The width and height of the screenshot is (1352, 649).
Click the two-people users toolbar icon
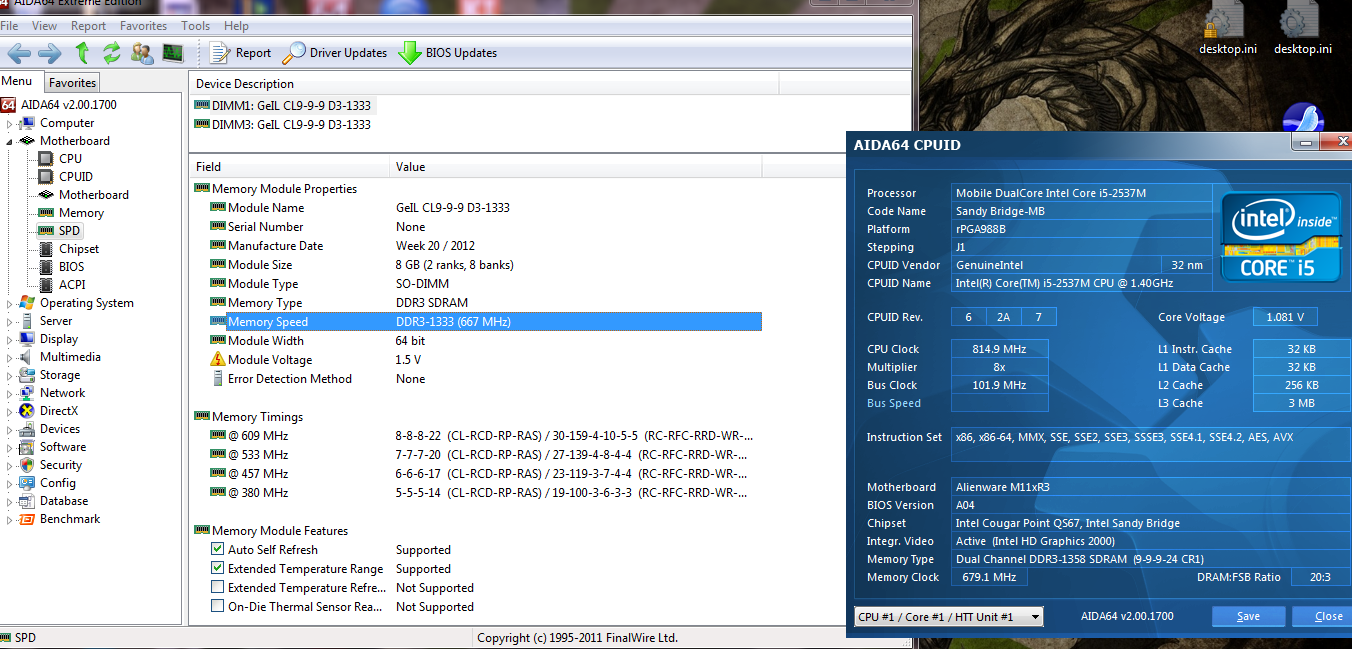(x=142, y=53)
